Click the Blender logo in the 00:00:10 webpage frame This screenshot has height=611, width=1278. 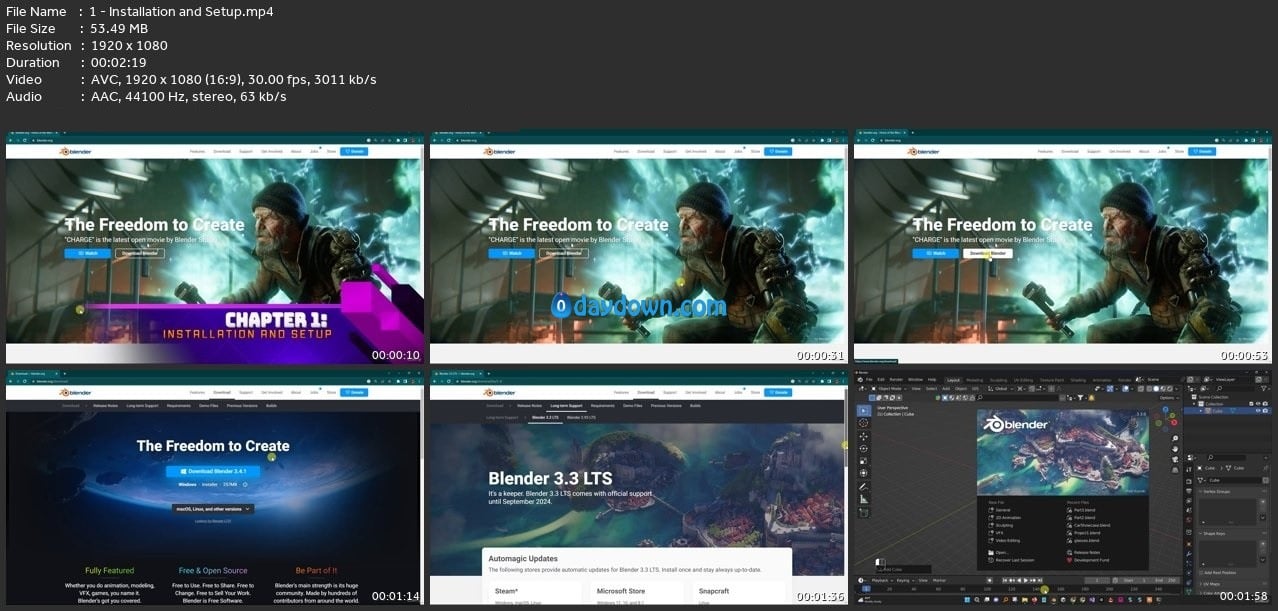[x=74, y=152]
